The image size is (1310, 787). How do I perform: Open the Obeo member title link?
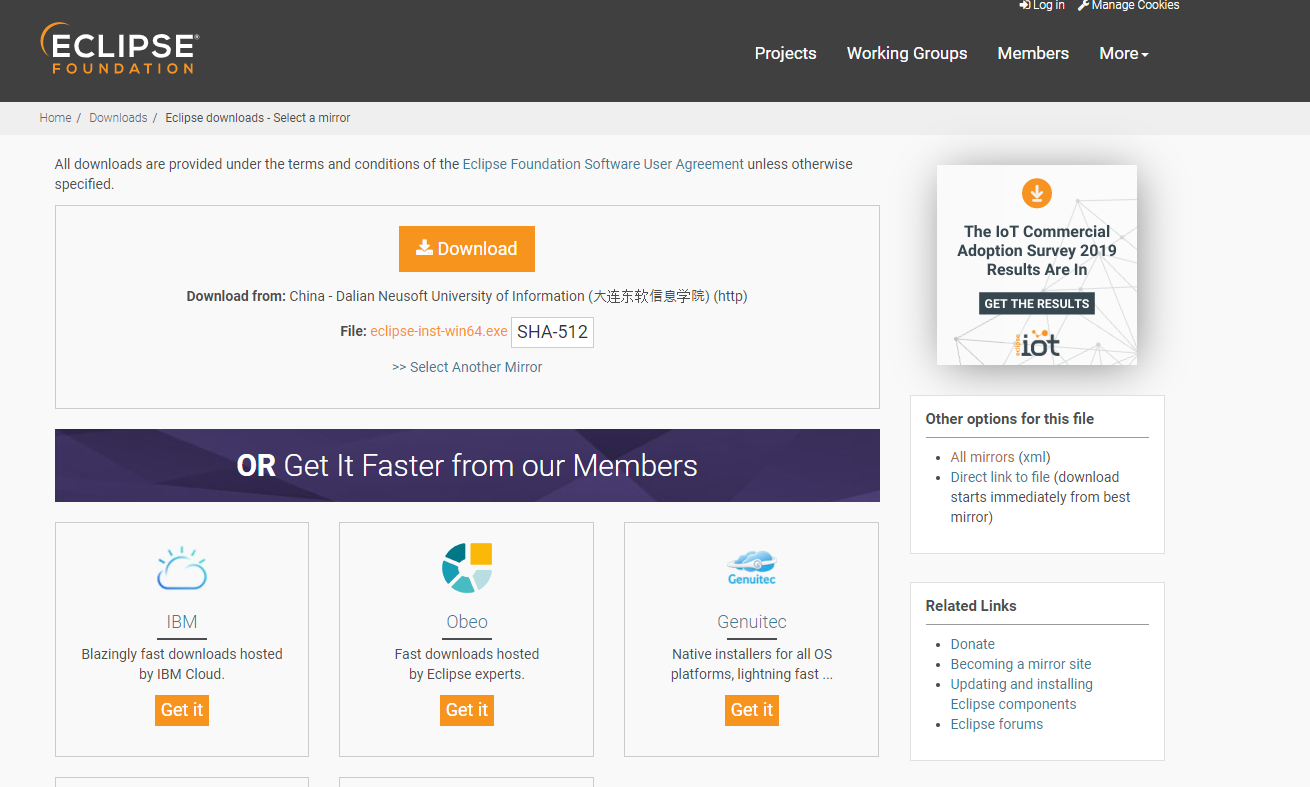click(x=467, y=622)
